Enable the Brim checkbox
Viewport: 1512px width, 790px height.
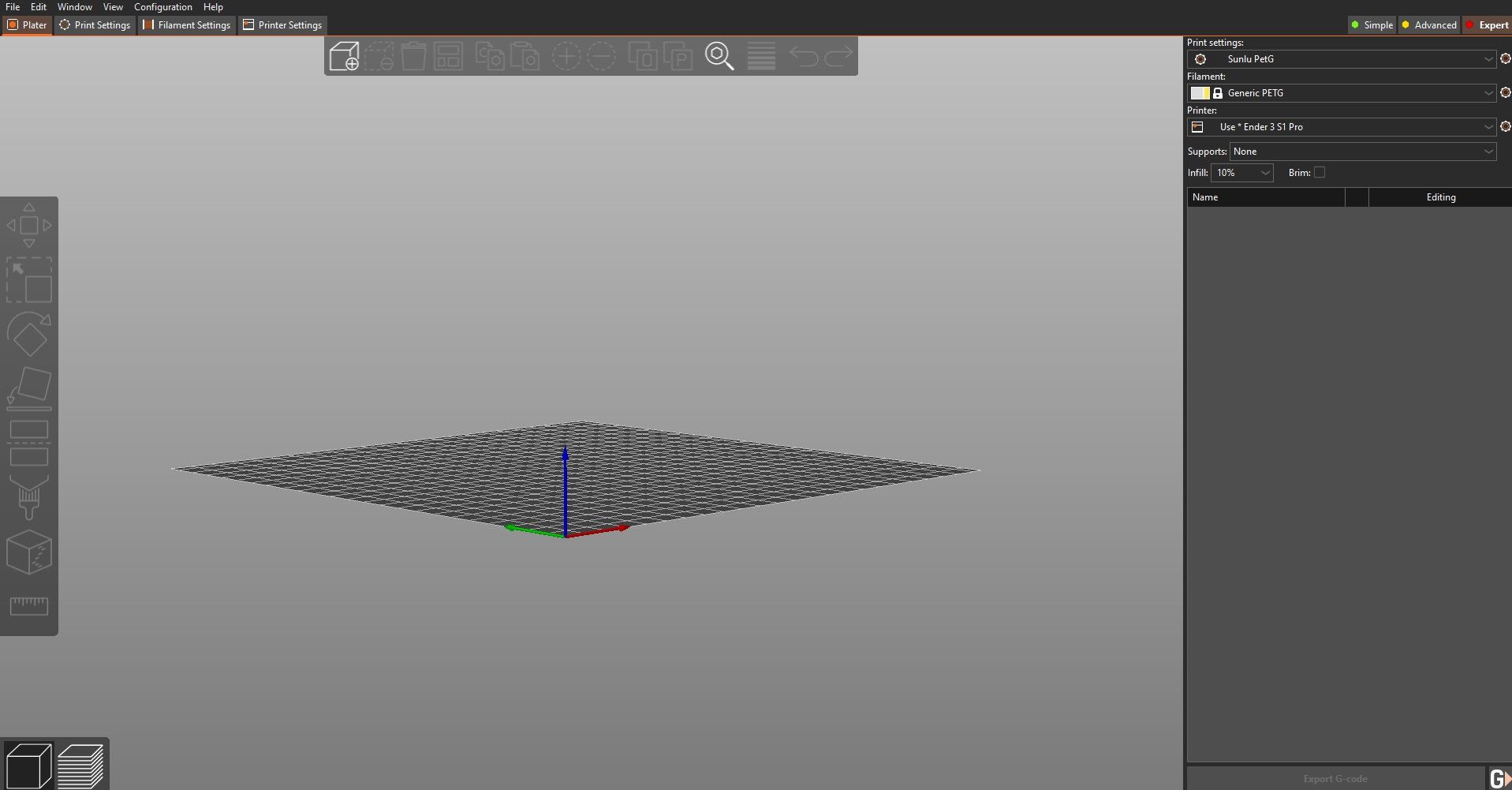coord(1320,172)
